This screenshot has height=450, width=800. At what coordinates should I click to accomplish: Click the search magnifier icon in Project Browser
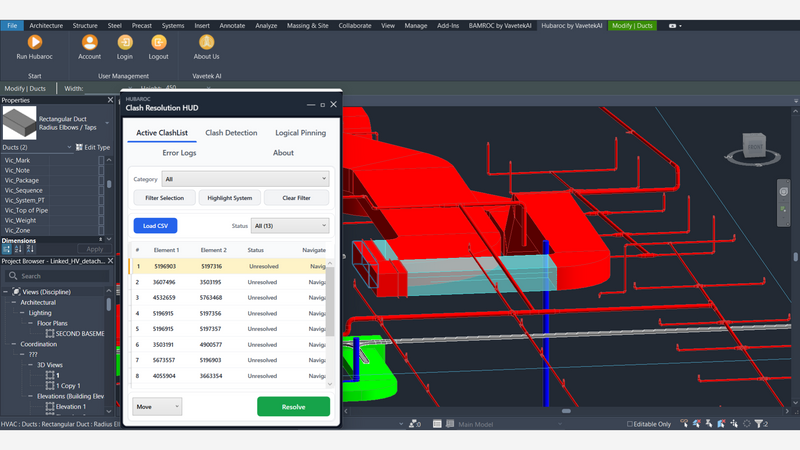[x=13, y=276]
